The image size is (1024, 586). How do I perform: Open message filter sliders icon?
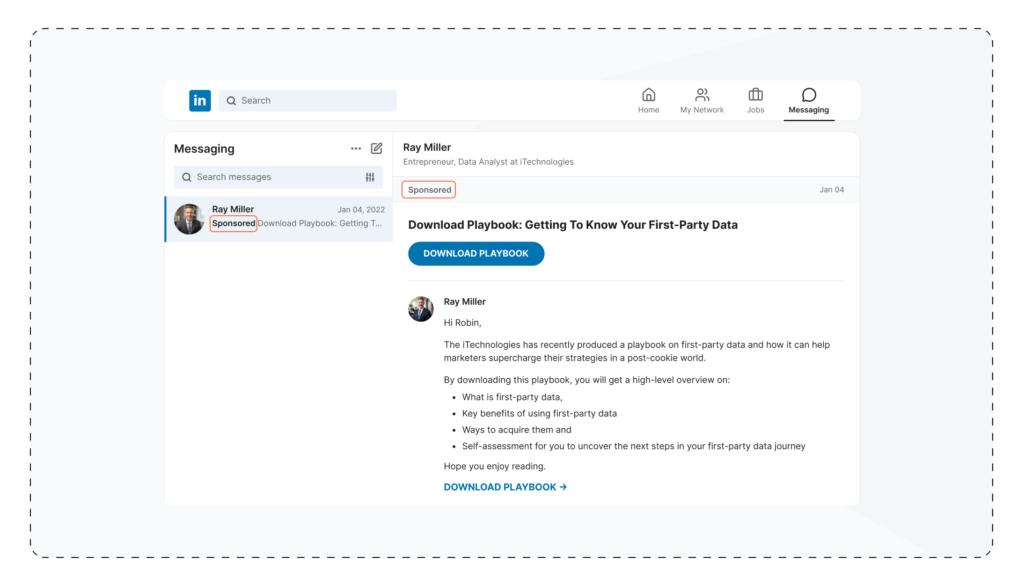[370, 177]
